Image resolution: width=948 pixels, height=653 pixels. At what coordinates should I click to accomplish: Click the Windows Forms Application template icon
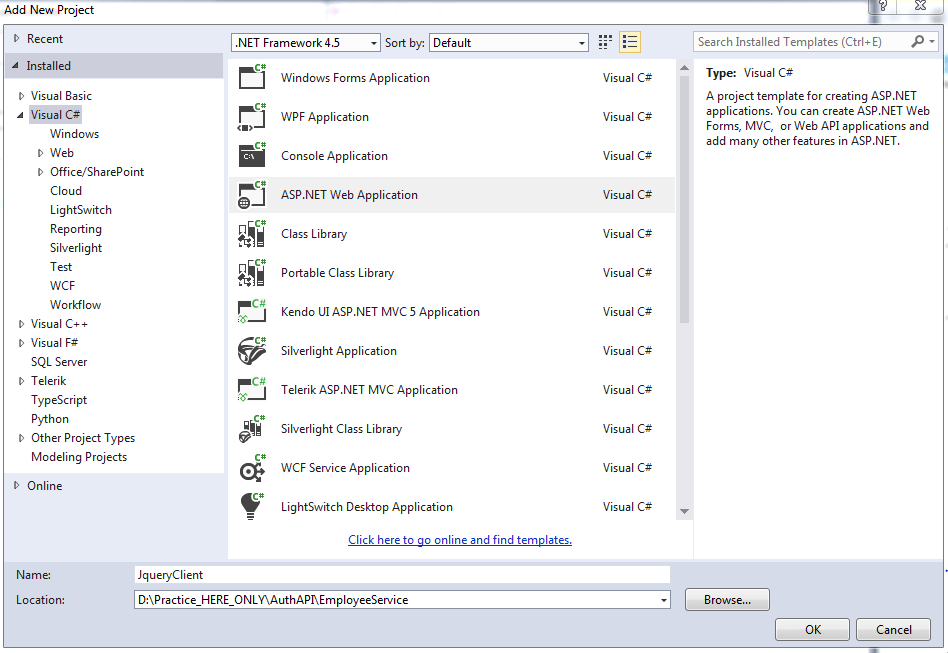(252, 77)
